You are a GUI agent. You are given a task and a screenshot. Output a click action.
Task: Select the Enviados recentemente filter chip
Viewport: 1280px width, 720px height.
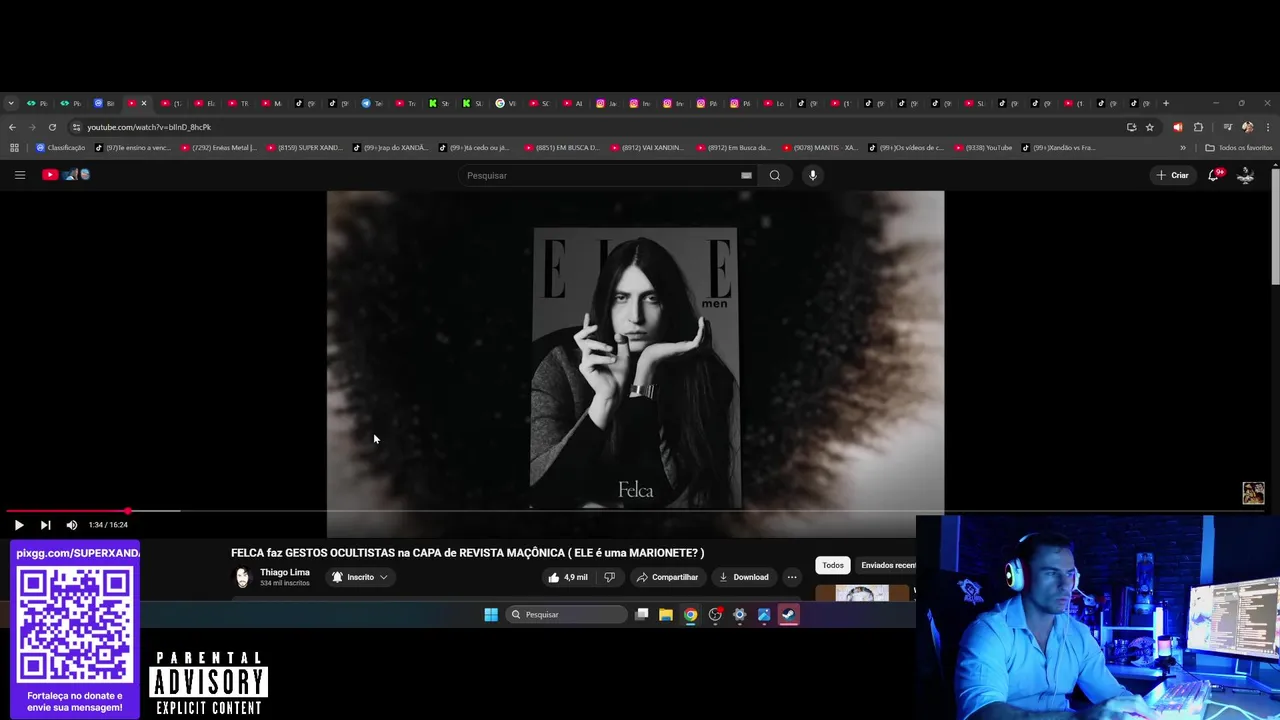point(885,565)
